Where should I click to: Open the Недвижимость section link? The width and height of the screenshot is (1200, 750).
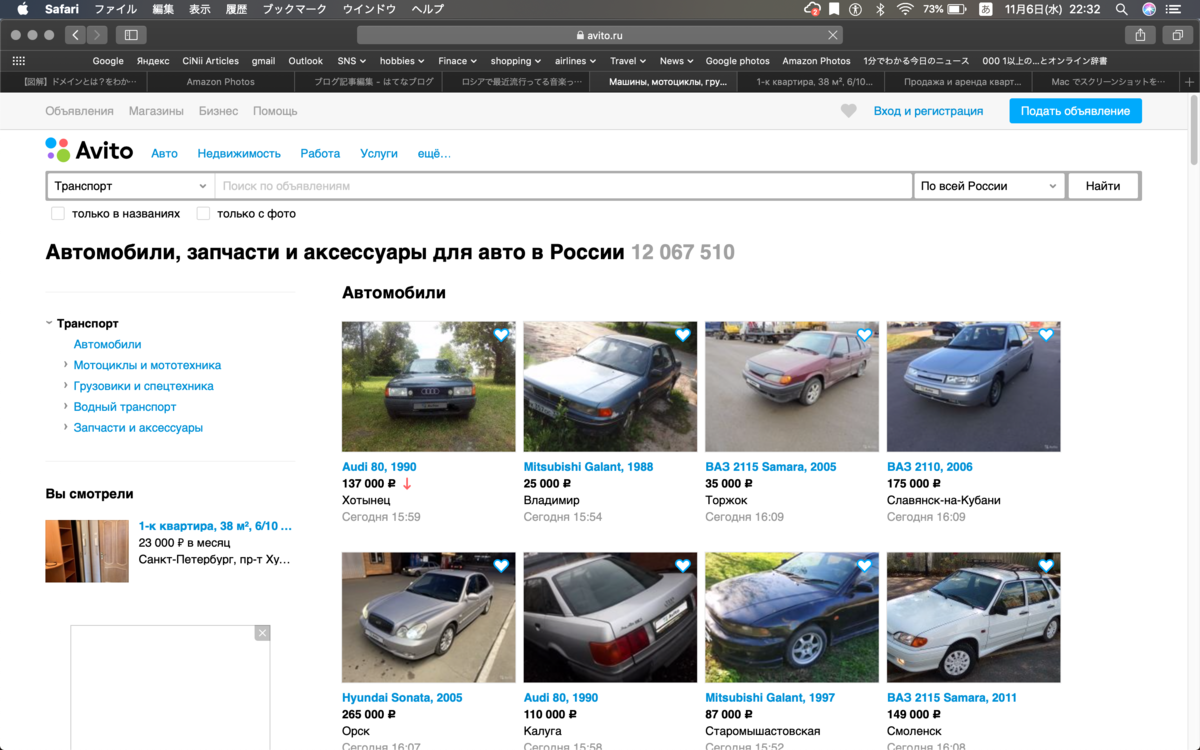click(x=239, y=154)
